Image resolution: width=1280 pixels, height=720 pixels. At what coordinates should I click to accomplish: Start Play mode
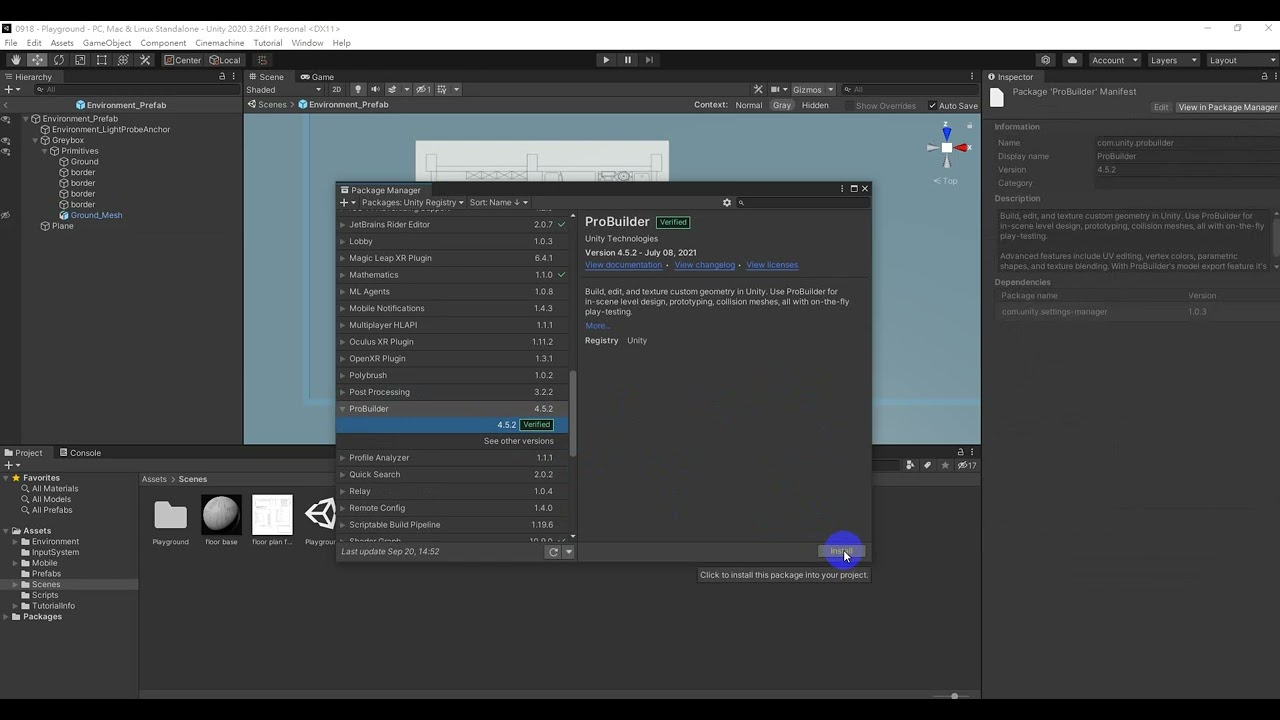[606, 60]
